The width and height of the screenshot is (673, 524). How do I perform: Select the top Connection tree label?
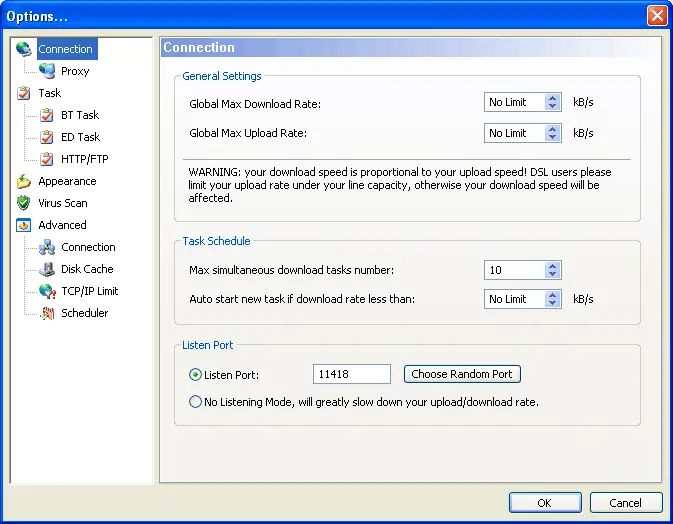[65, 49]
